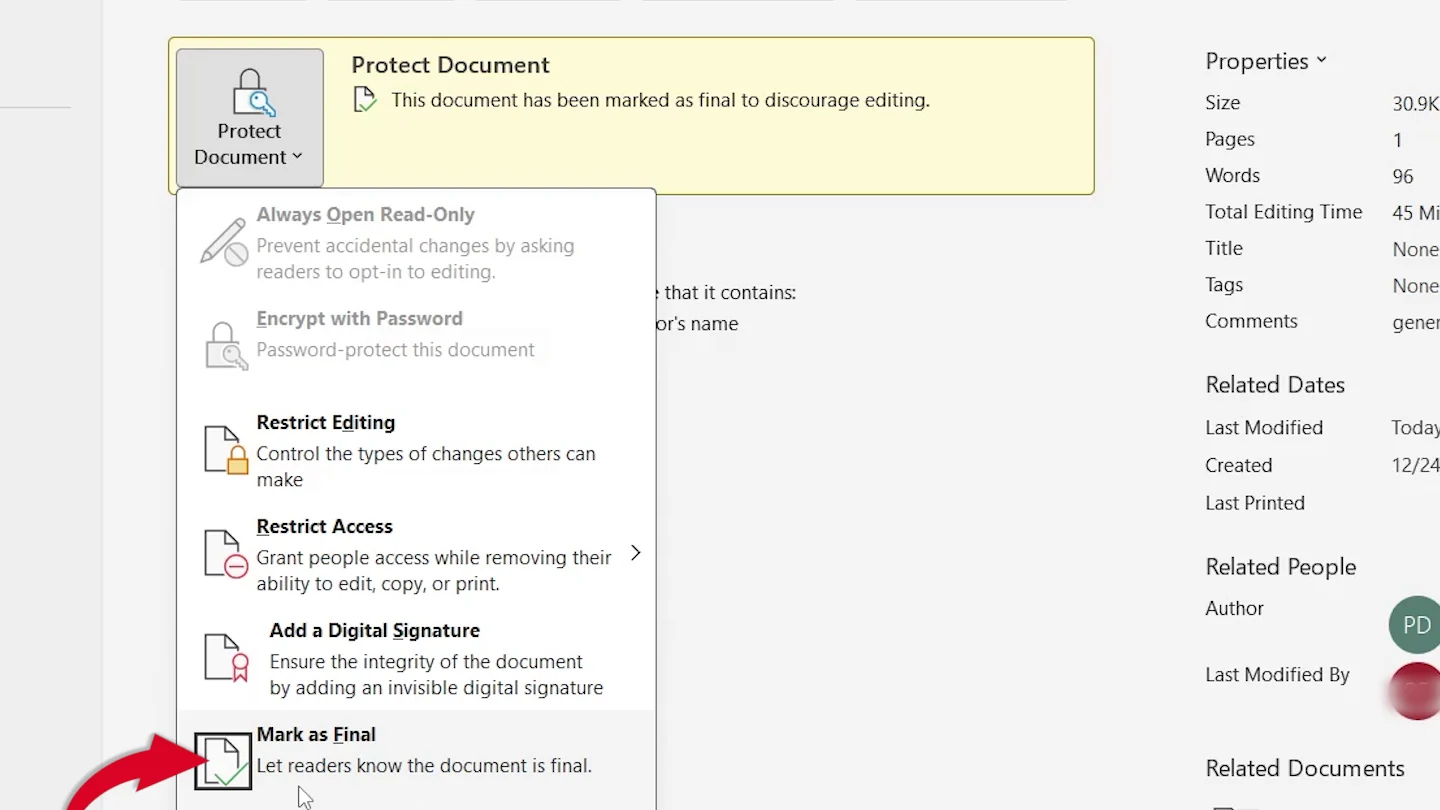Viewport: 1440px width, 810px height.
Task: Click the Size property label
Action: pyautogui.click(x=1222, y=103)
